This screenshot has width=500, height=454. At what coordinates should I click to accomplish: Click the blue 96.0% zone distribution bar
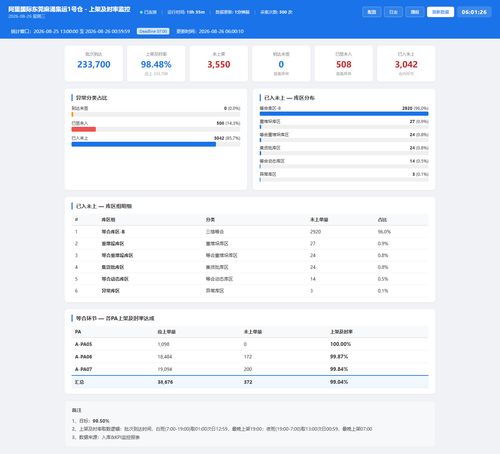(344, 114)
